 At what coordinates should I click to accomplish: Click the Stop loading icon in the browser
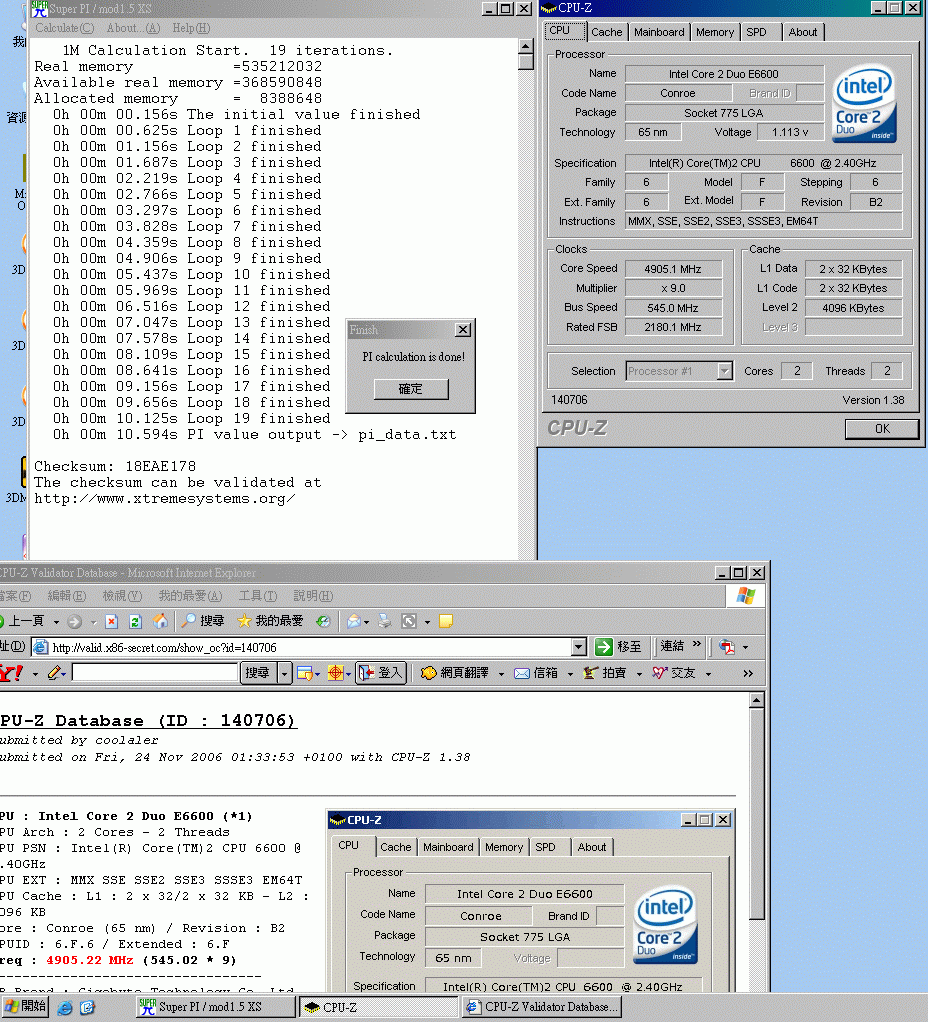click(112, 620)
